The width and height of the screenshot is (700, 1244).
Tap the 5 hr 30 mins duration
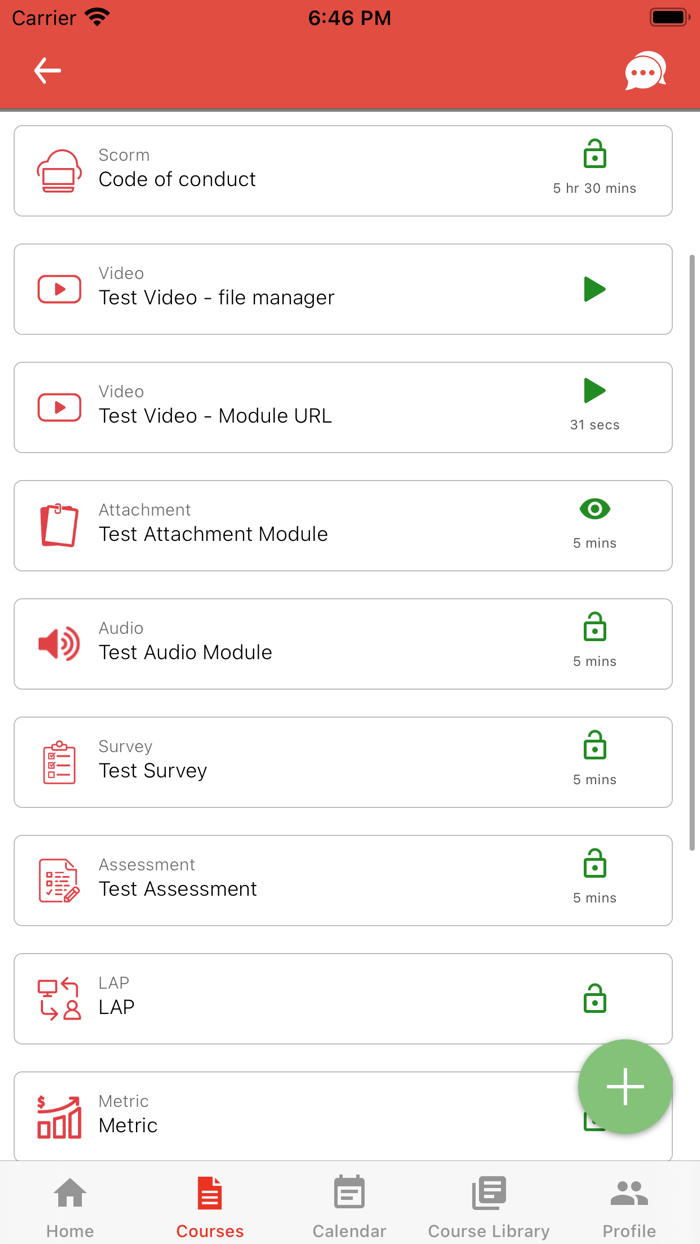595,188
